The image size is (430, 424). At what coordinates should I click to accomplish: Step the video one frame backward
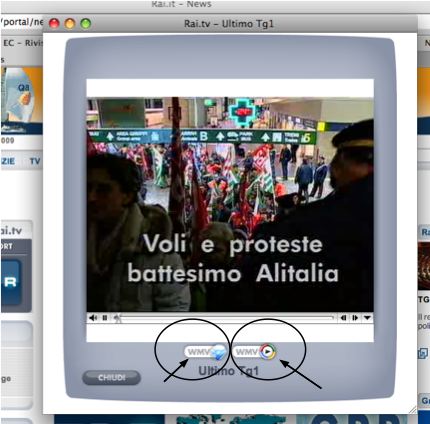point(343,318)
